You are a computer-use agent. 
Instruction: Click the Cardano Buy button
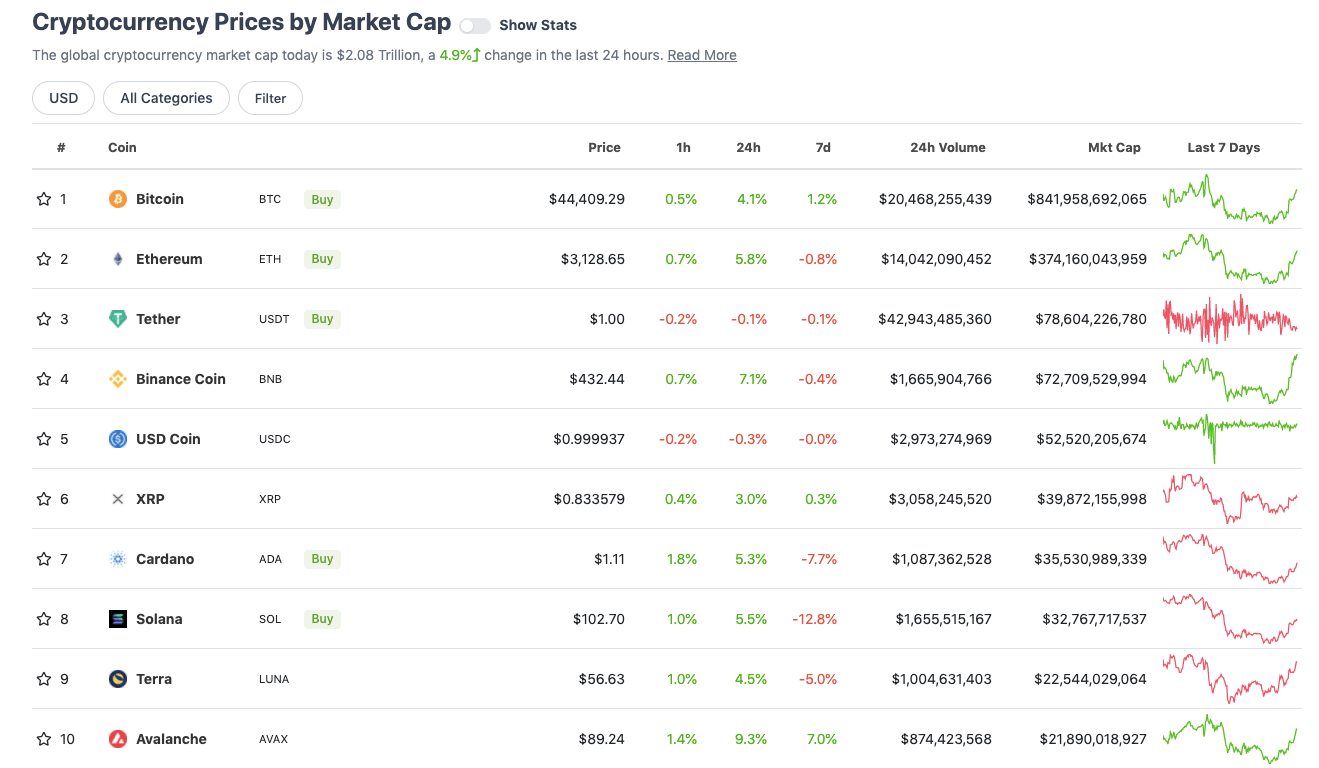(x=322, y=559)
